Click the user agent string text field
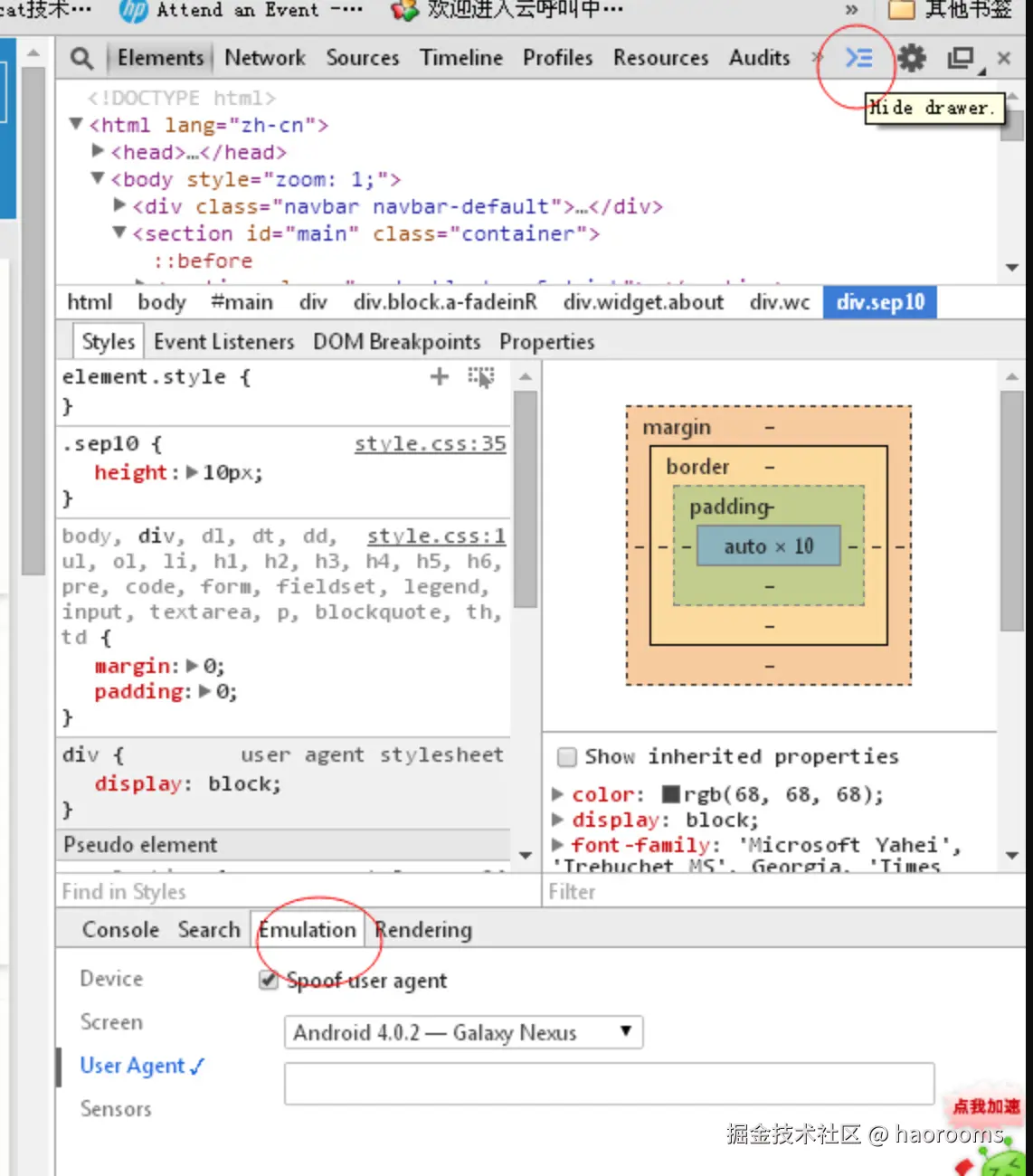The height and width of the screenshot is (1176, 1033). tap(610, 1084)
